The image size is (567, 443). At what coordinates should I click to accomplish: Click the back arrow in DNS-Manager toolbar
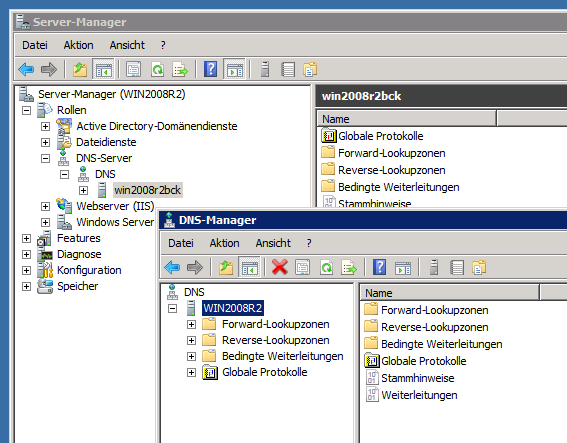click(172, 268)
